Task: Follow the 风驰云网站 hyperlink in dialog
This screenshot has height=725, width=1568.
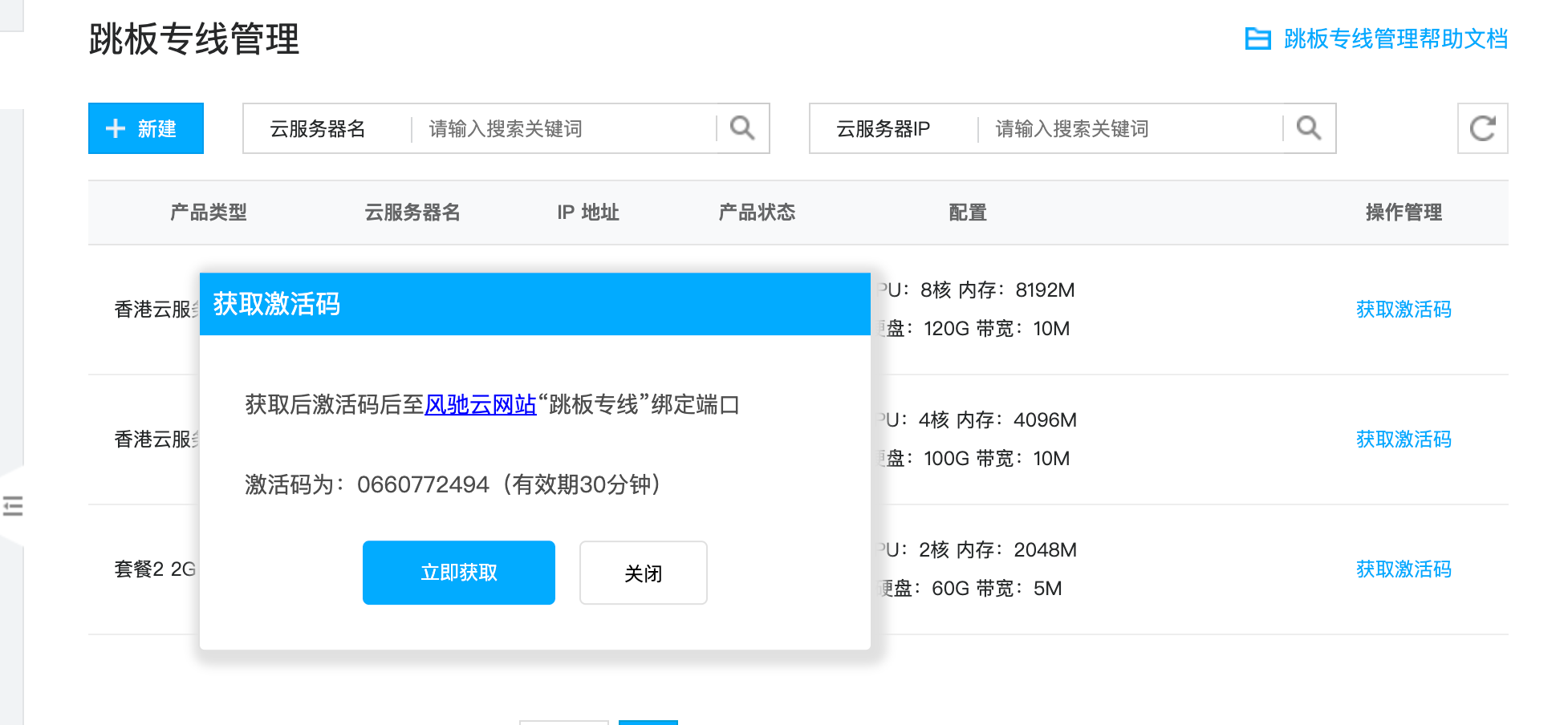Action: pyautogui.click(x=480, y=404)
